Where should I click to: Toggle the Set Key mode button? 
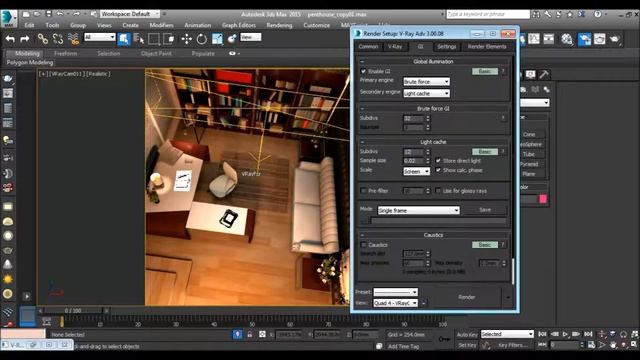[467, 345]
